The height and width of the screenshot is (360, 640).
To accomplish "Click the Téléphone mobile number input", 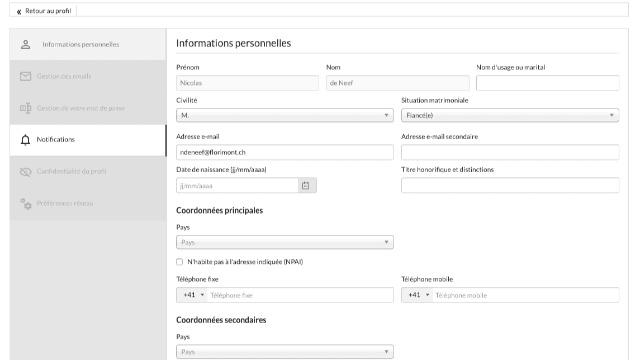I will pyautogui.click(x=526, y=295).
